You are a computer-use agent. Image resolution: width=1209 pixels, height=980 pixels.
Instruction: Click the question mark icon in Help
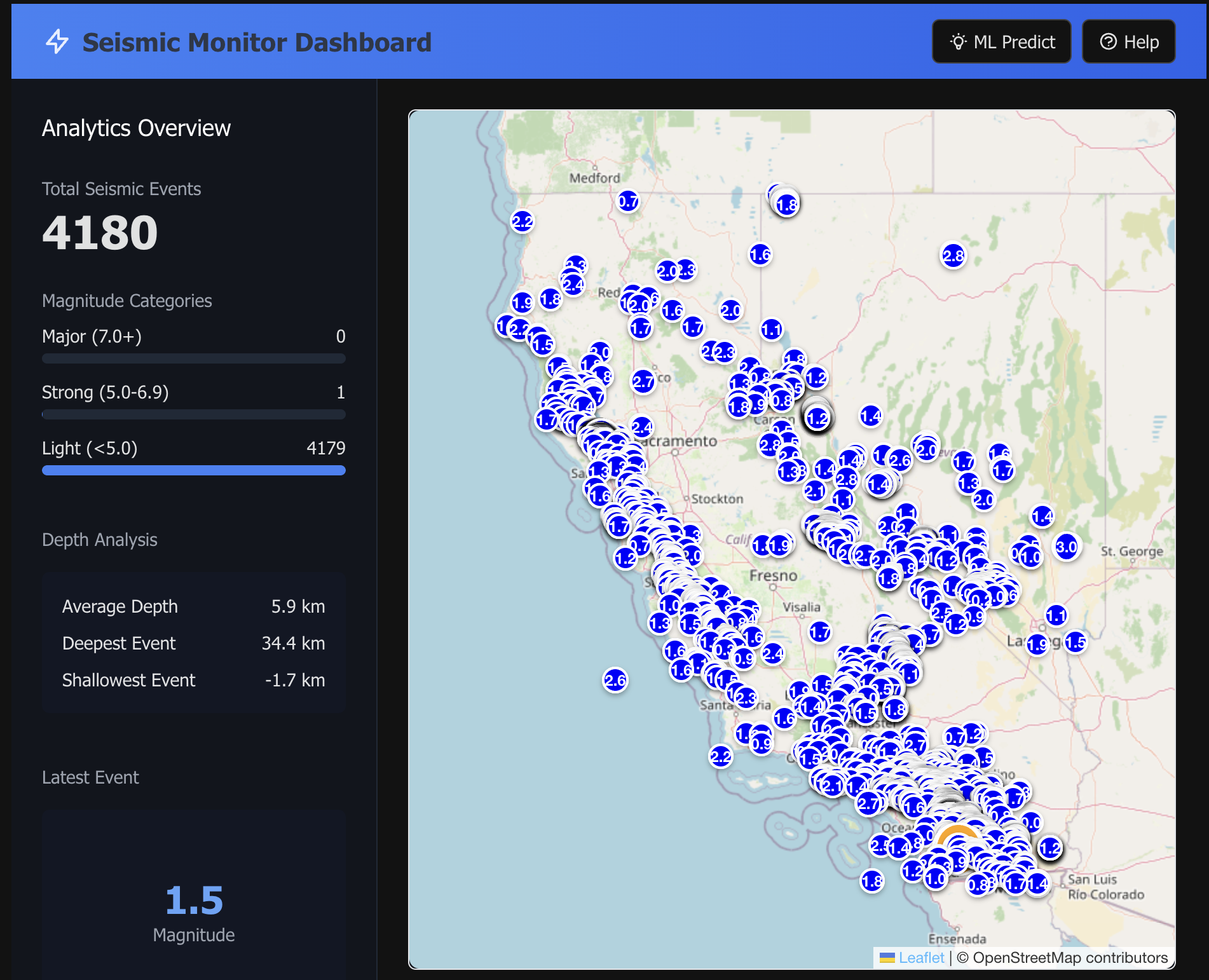(1108, 42)
